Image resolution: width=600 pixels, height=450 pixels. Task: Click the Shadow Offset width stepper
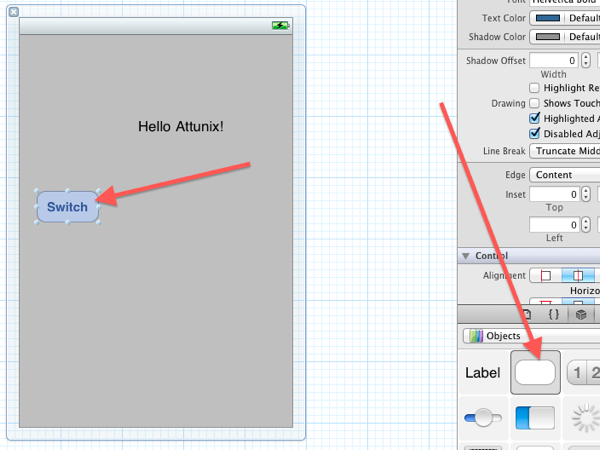pyautogui.click(x=586, y=60)
